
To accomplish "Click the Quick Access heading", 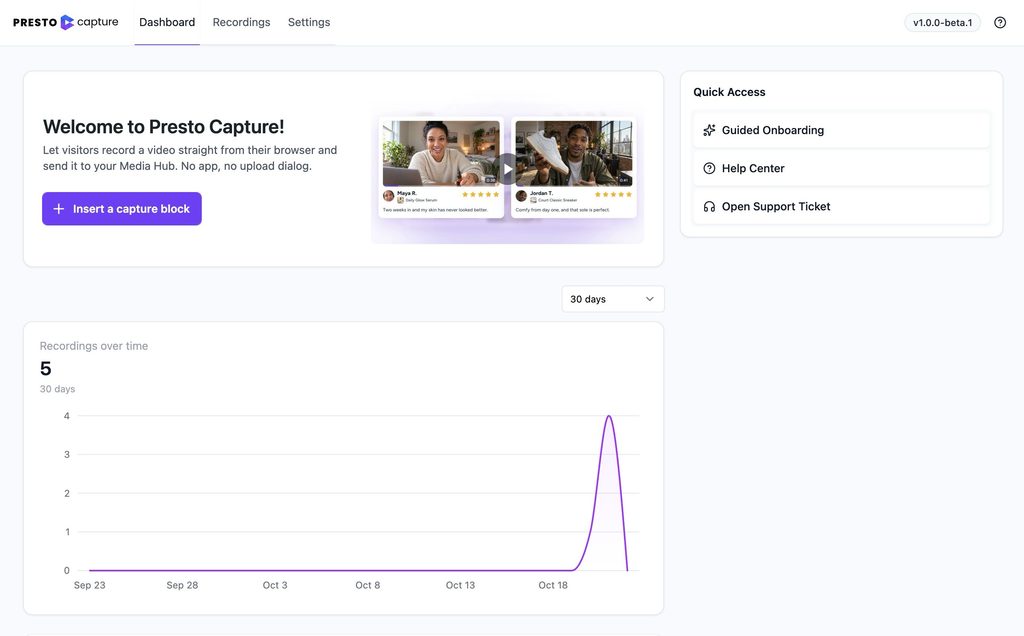I will 729,92.
